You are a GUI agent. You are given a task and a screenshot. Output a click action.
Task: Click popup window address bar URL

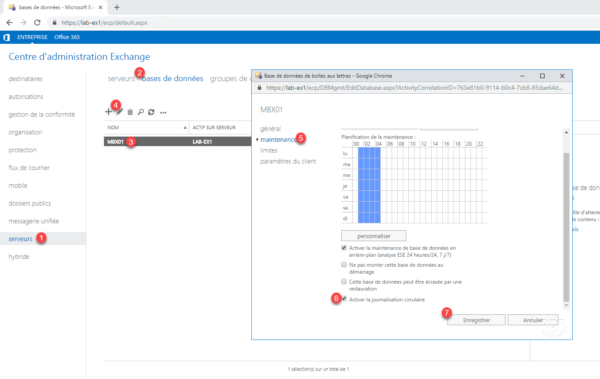click(414, 88)
